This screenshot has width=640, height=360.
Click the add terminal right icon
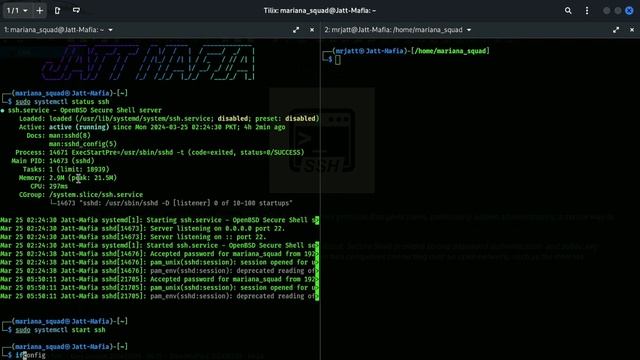(x=58, y=10)
